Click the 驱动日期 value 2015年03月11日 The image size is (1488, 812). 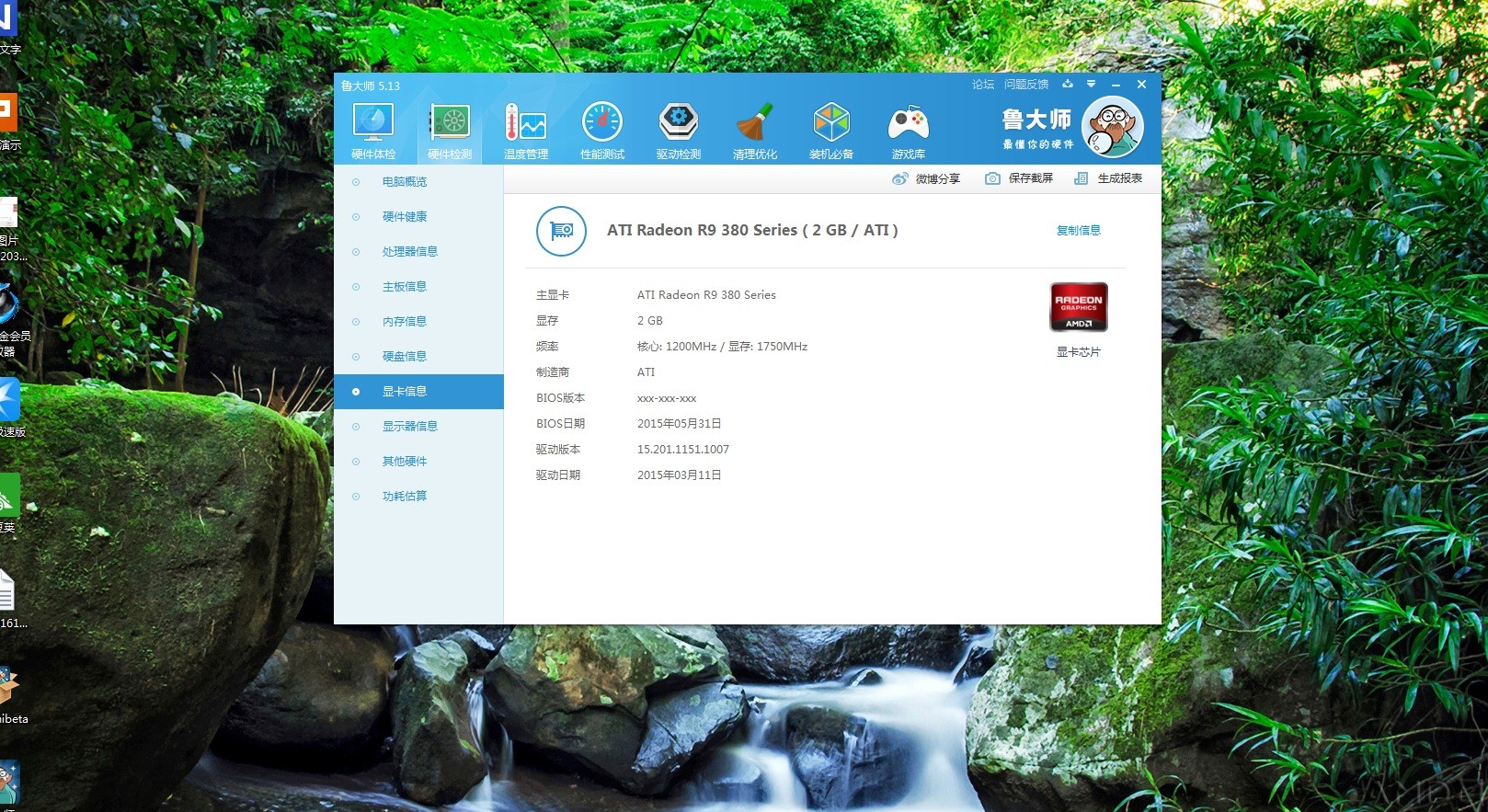tap(680, 475)
